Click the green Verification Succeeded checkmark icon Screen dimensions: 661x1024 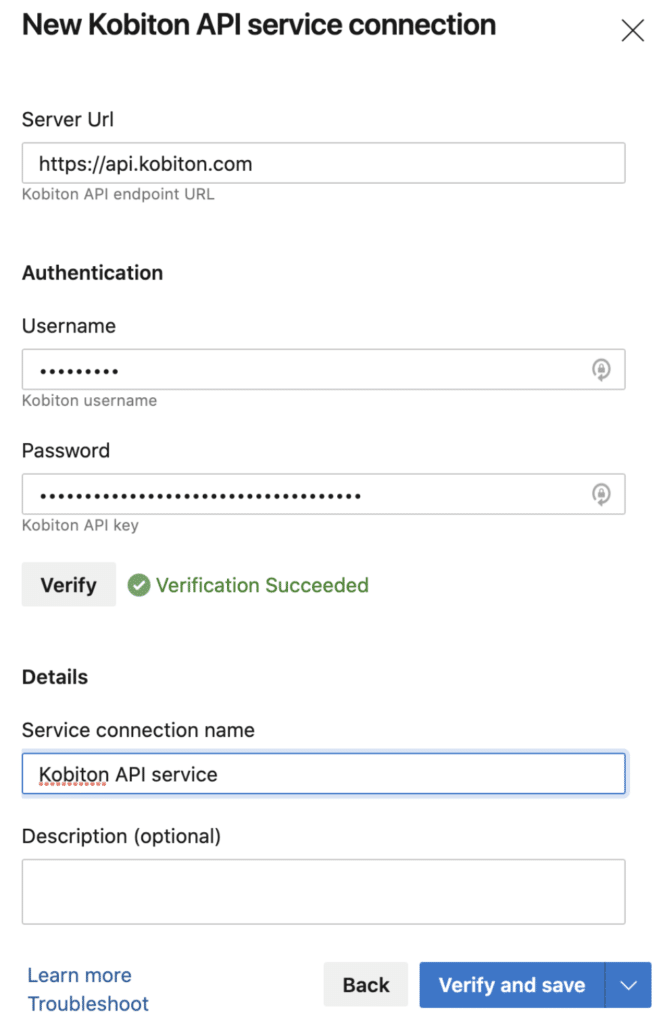(x=139, y=584)
